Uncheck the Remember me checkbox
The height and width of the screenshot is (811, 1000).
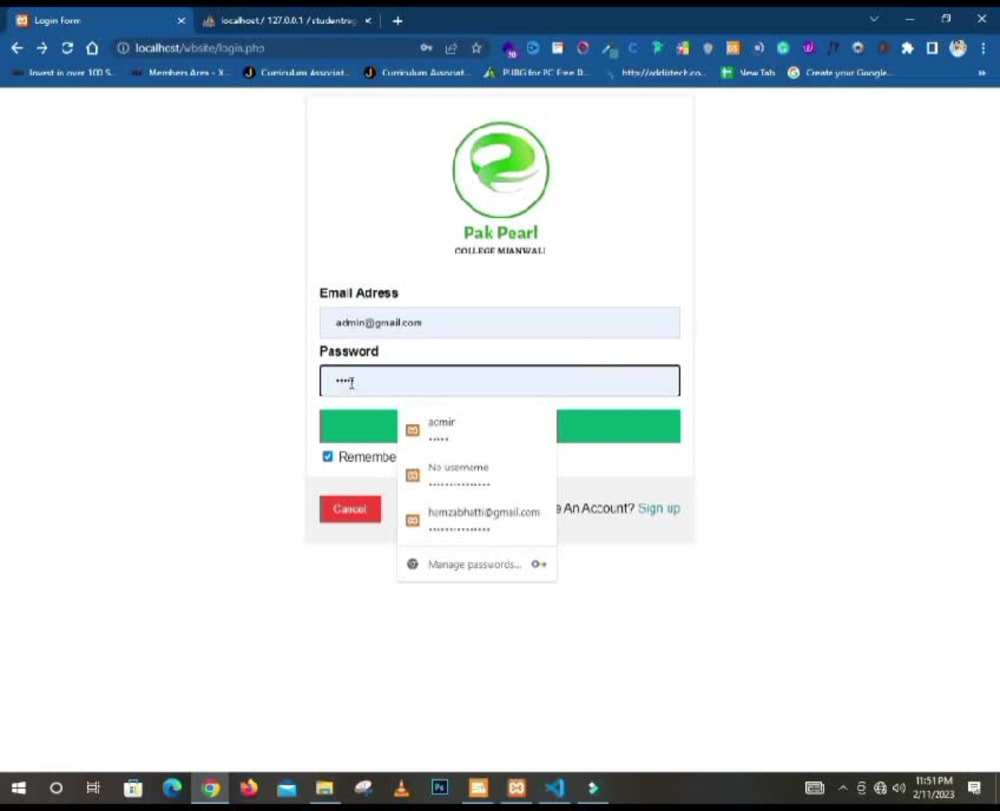[327, 457]
